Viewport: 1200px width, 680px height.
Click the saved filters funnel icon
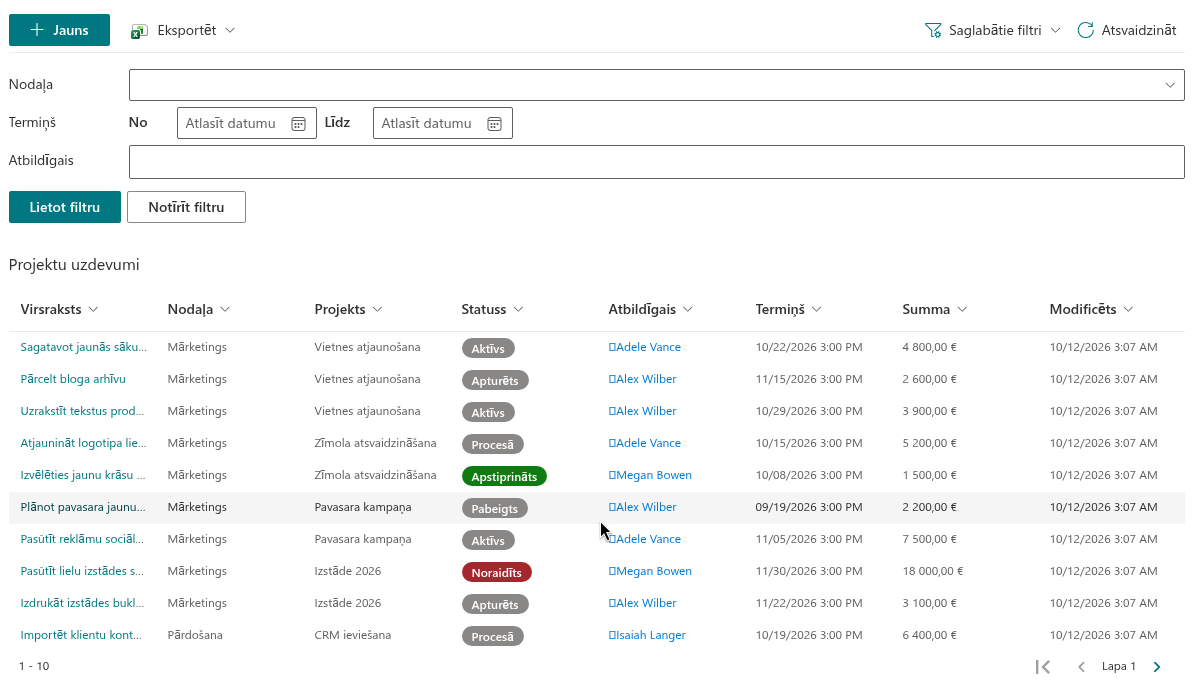[x=933, y=30]
